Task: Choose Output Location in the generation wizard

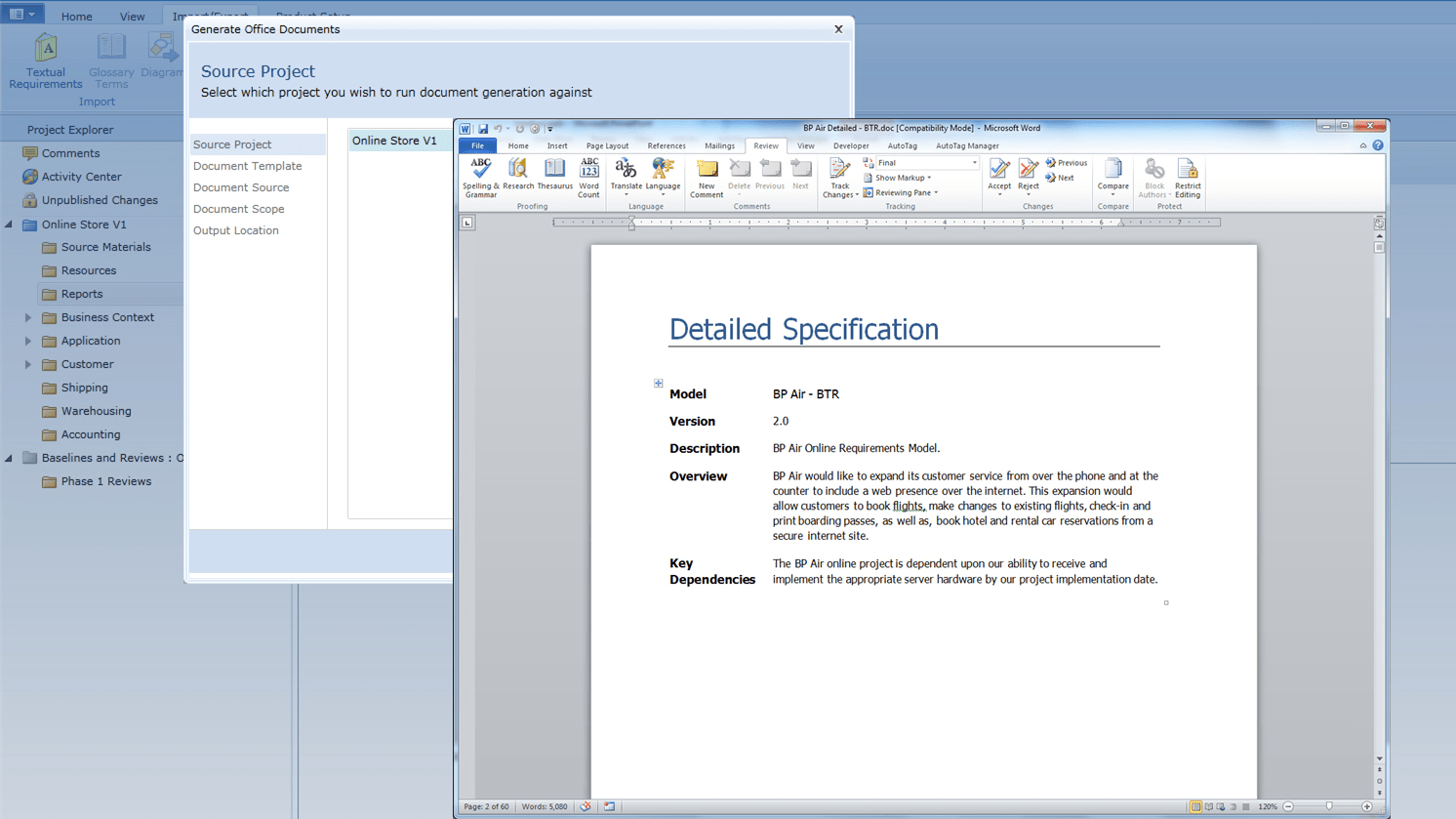Action: click(x=235, y=230)
